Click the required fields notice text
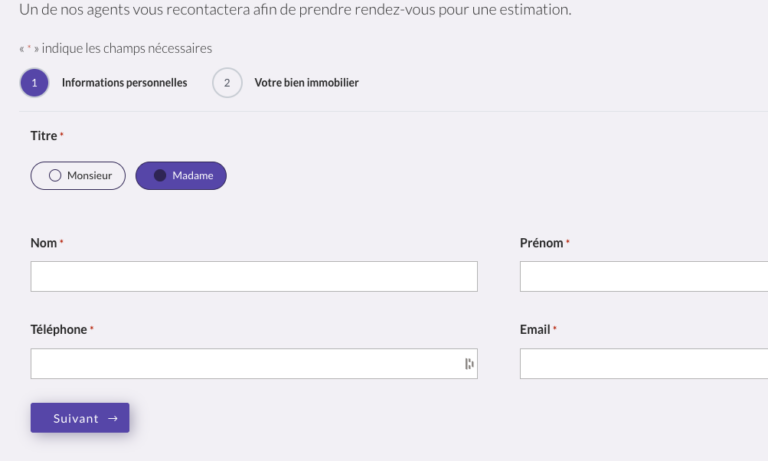 (x=116, y=48)
